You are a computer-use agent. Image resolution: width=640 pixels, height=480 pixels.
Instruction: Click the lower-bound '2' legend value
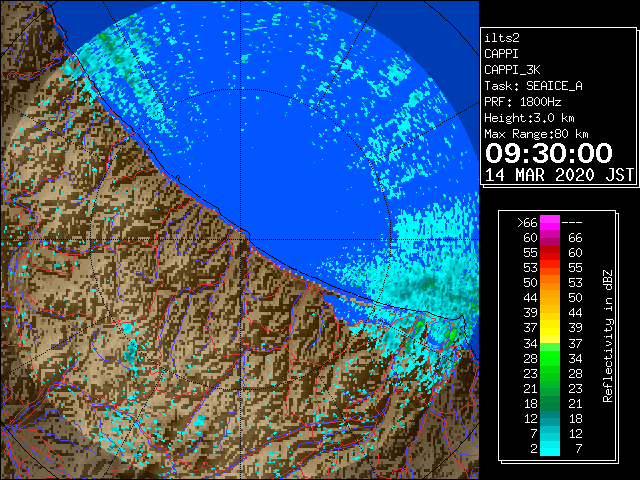534,449
